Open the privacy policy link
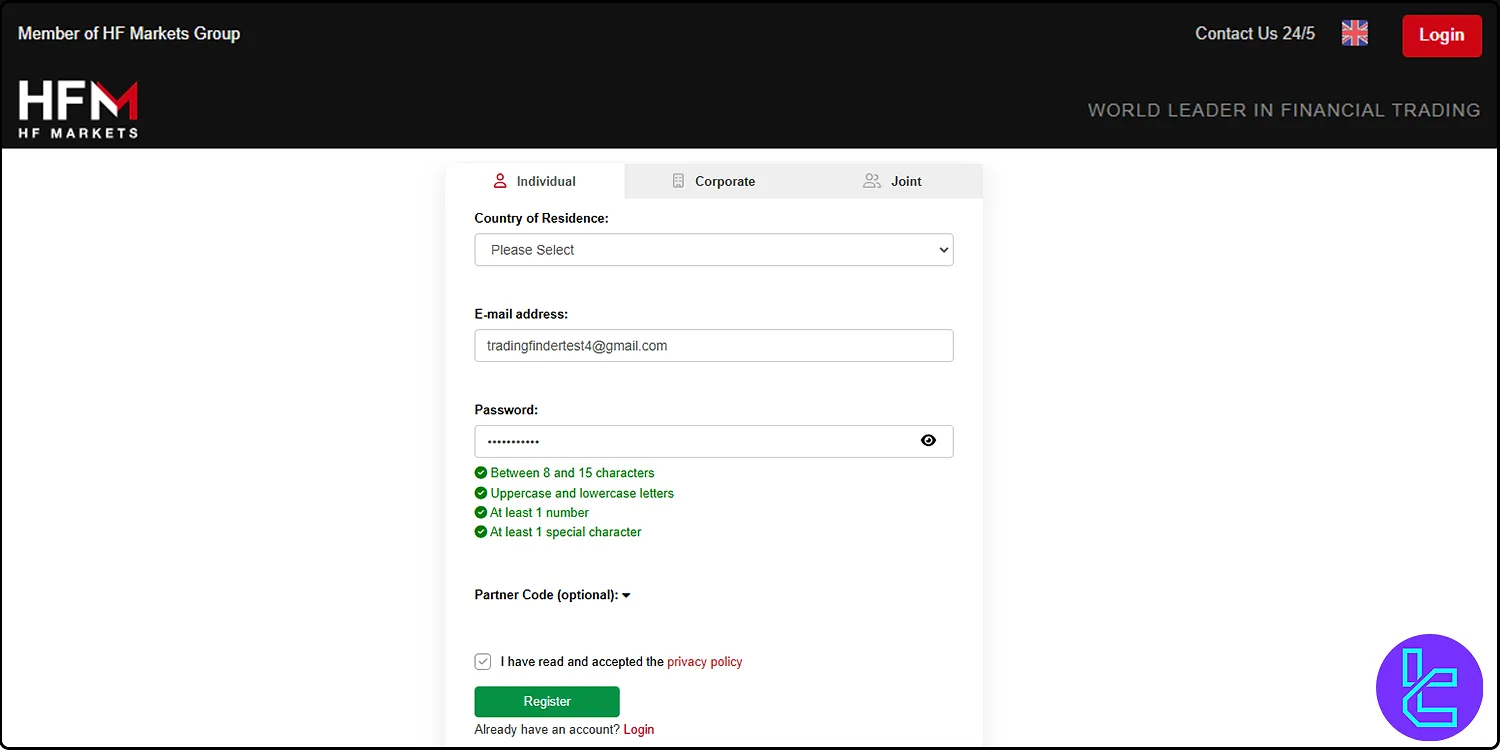The width and height of the screenshot is (1500, 750). (x=705, y=661)
